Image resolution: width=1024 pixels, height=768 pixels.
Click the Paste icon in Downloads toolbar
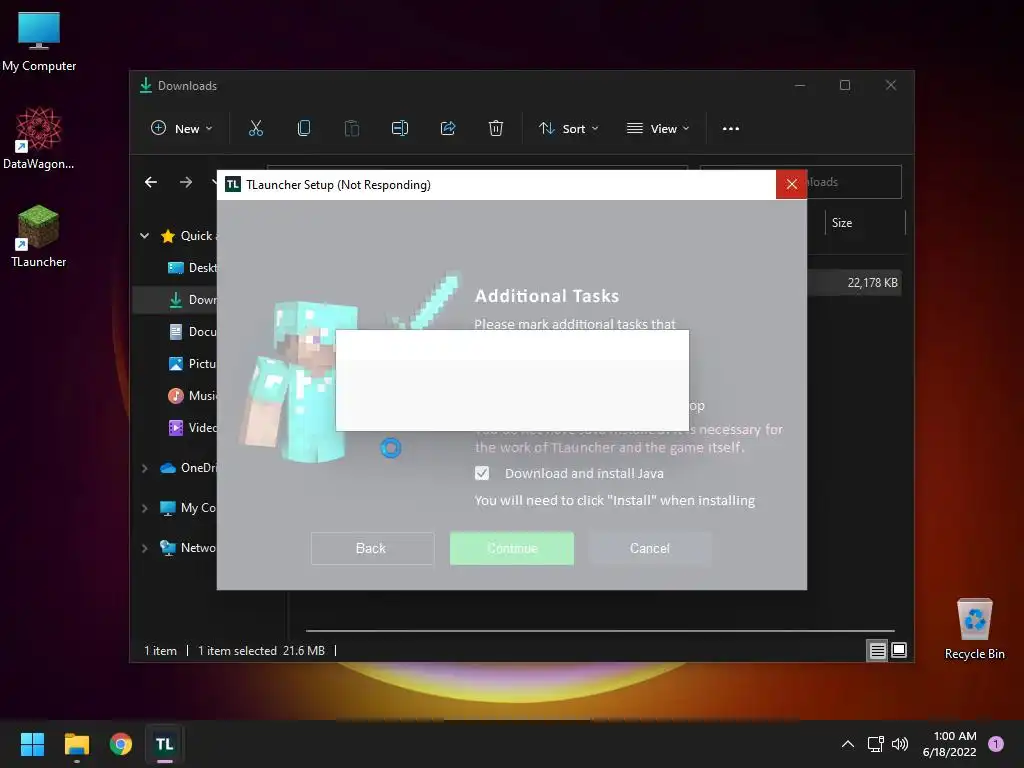tap(352, 128)
